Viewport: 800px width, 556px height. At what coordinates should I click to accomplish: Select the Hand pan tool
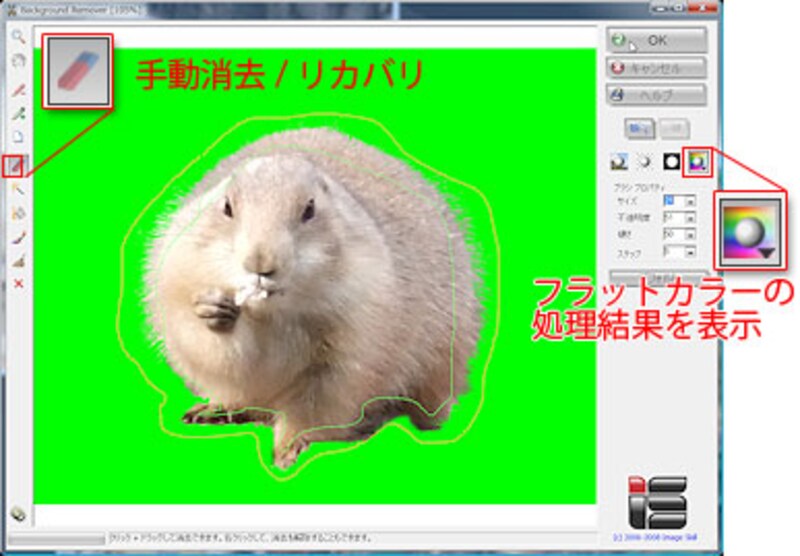[17, 60]
